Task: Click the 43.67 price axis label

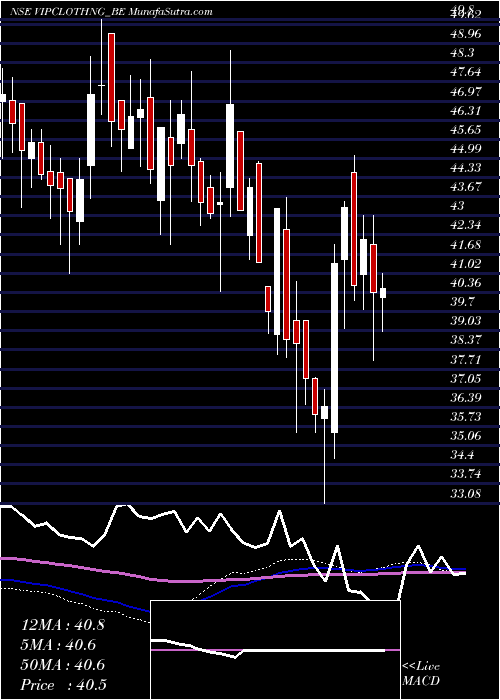Action: click(x=466, y=187)
